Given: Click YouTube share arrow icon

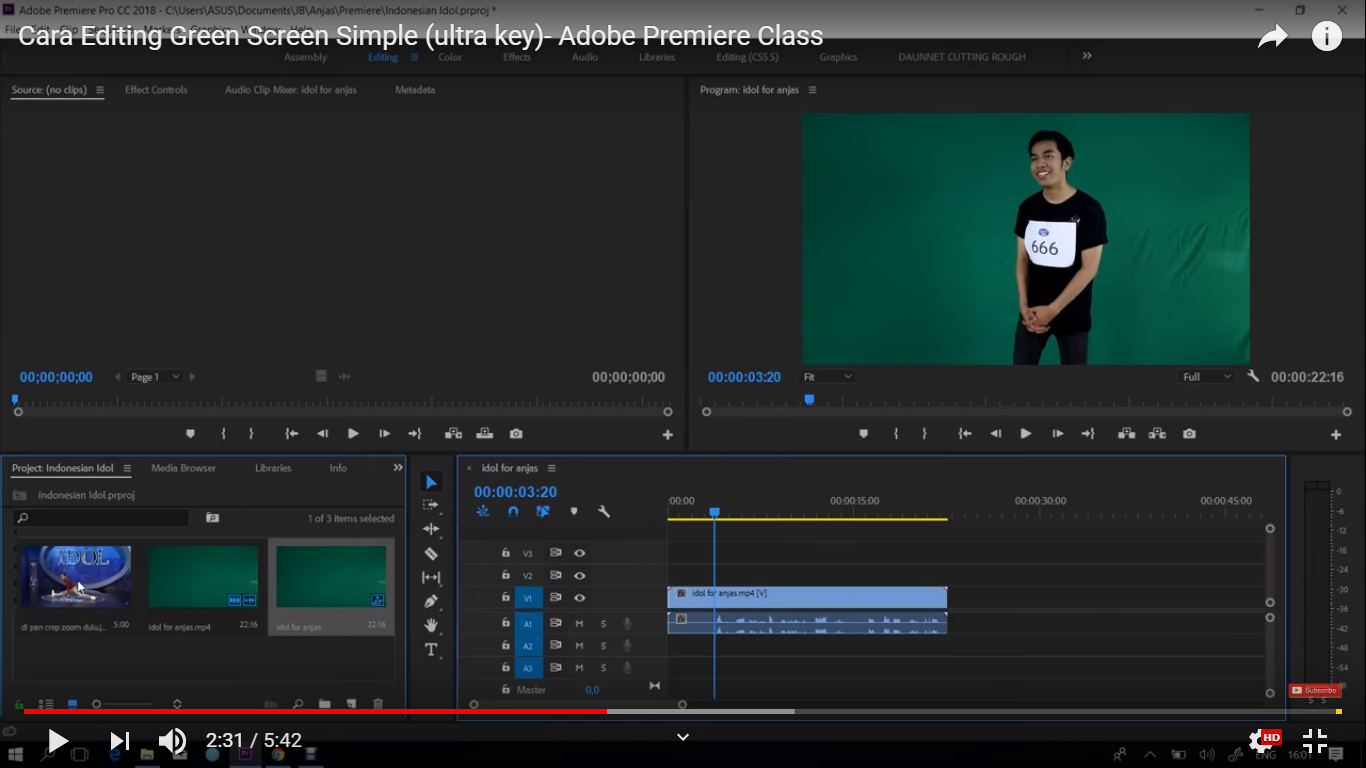Looking at the screenshot, I should [x=1272, y=37].
